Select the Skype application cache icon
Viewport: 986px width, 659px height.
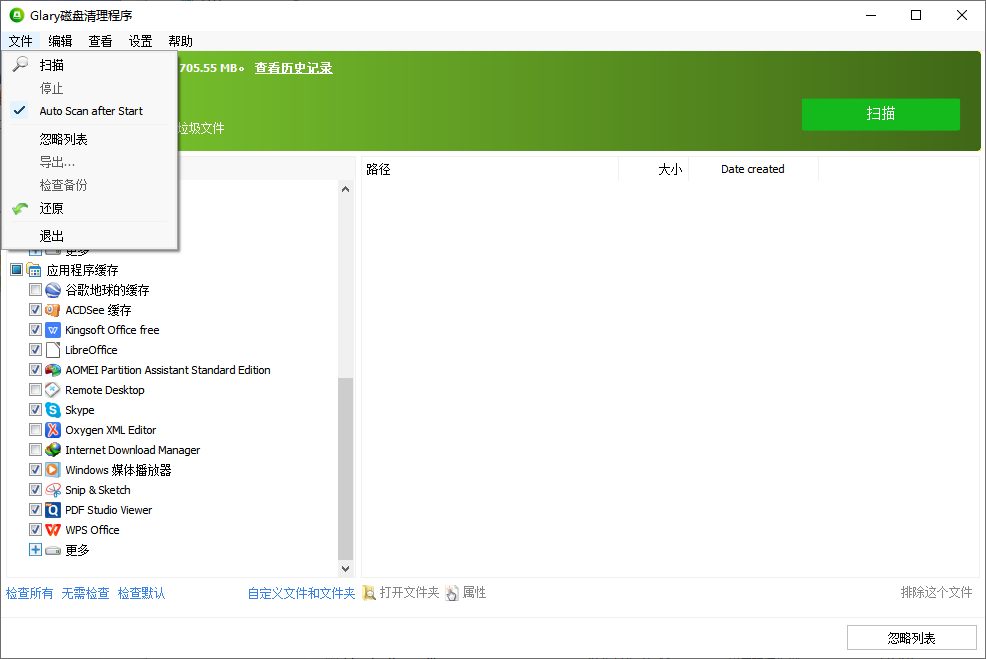click(52, 409)
